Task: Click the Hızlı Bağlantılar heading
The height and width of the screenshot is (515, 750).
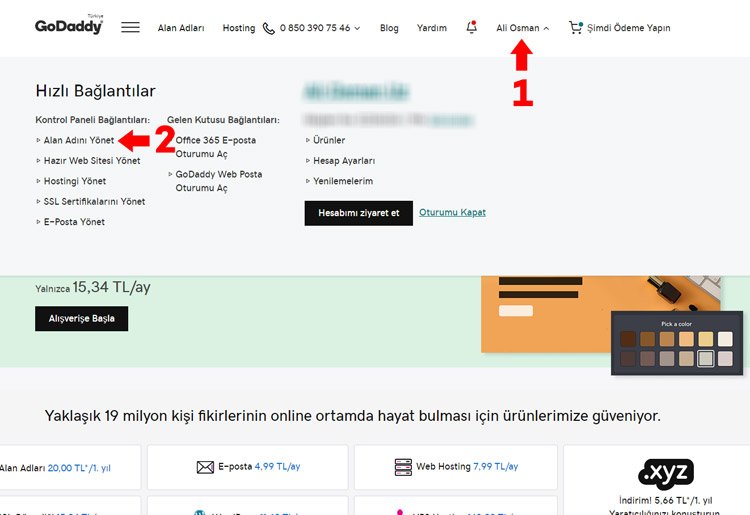Action: 95,91
